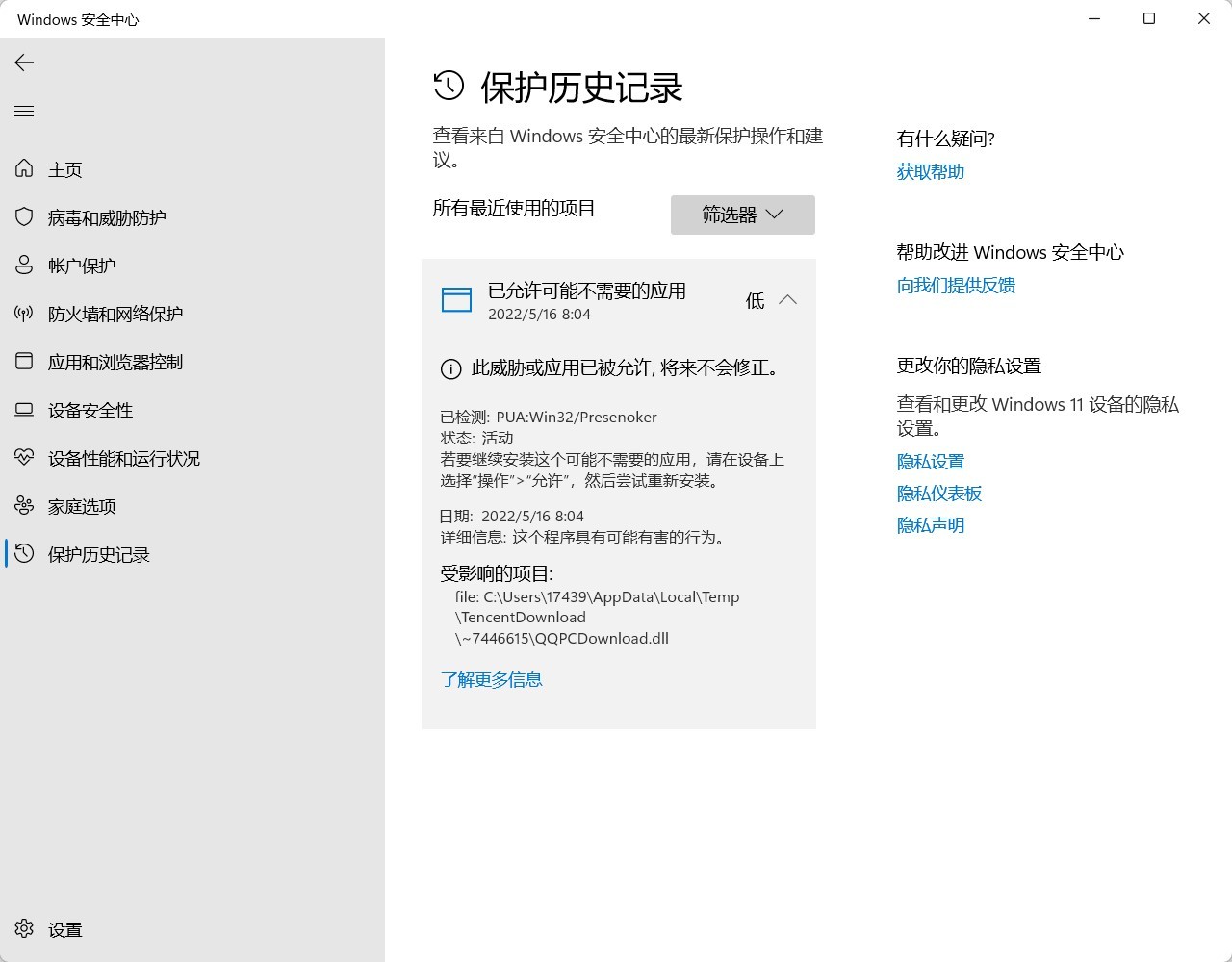Viewport: 1232px width, 962px height.
Task: Open the 筛选器 filter dropdown
Action: tap(743, 215)
